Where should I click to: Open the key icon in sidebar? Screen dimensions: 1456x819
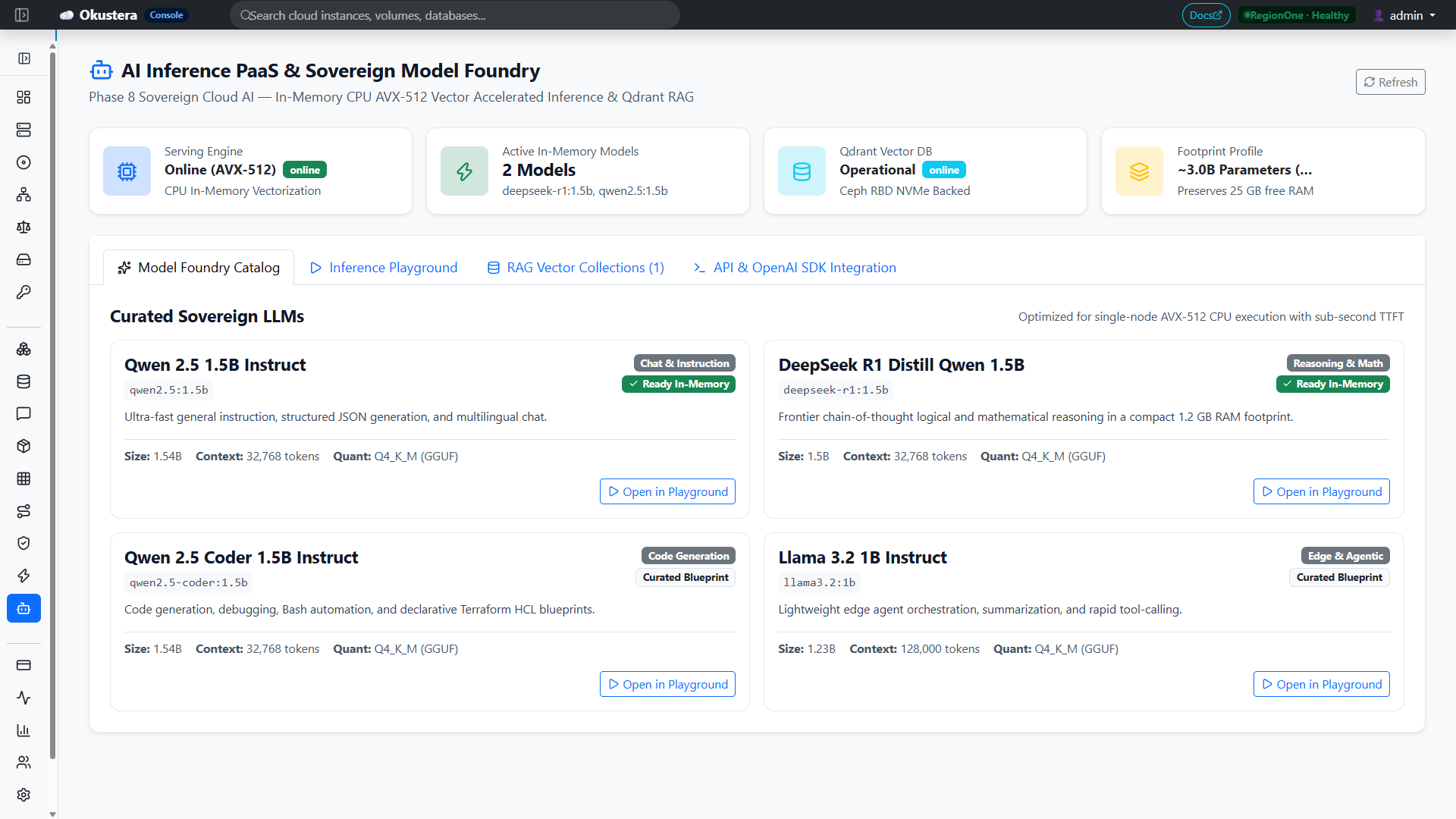tap(24, 292)
